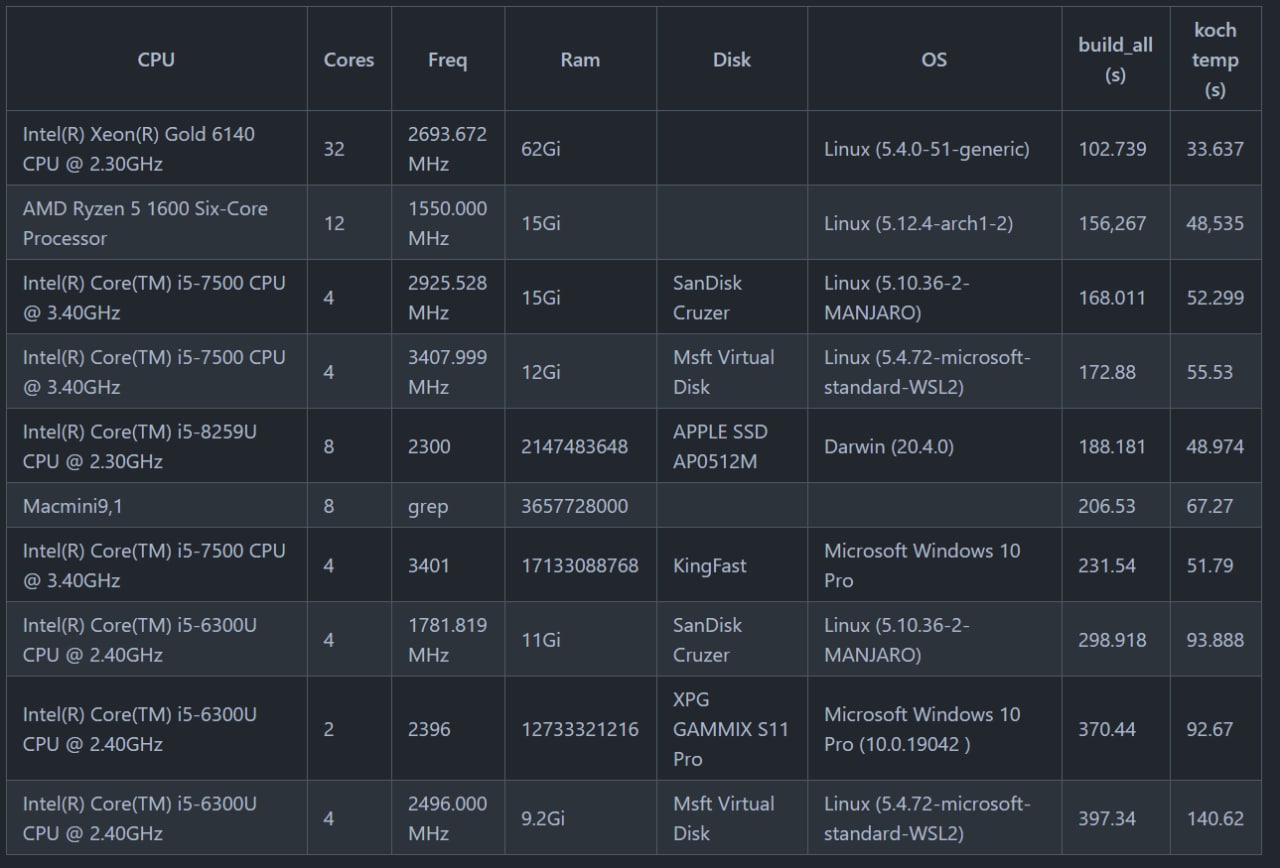The image size is (1280, 868).
Task: Click the Disk column header
Action: click(732, 60)
